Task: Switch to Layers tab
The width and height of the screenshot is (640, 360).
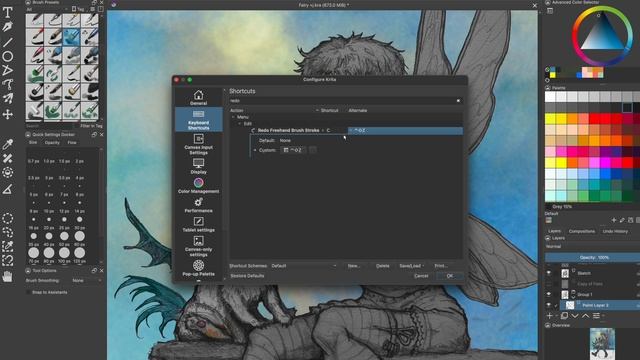Action: [554, 231]
